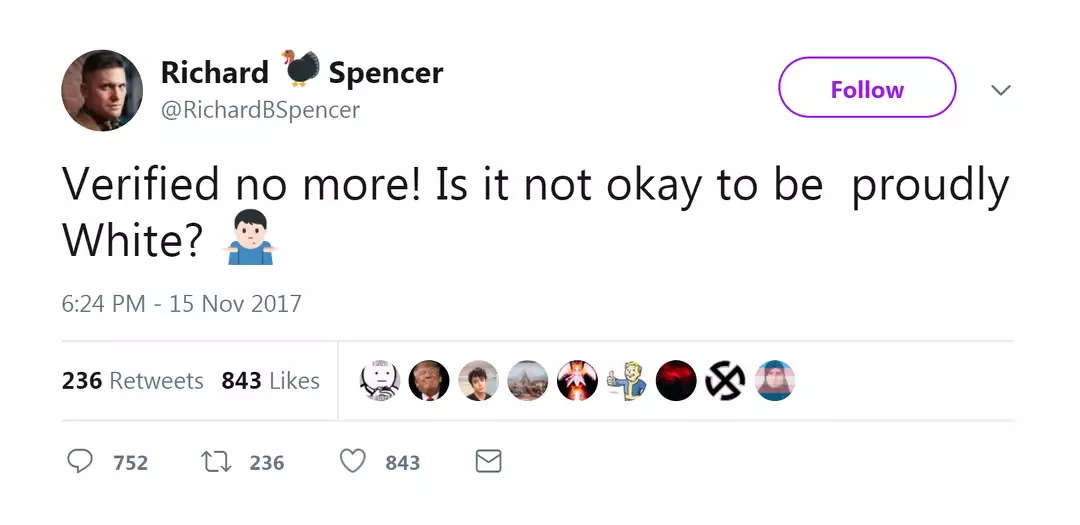The image size is (1080, 525).
Task: Select the hooded figure liker avatar
Action: (775, 381)
